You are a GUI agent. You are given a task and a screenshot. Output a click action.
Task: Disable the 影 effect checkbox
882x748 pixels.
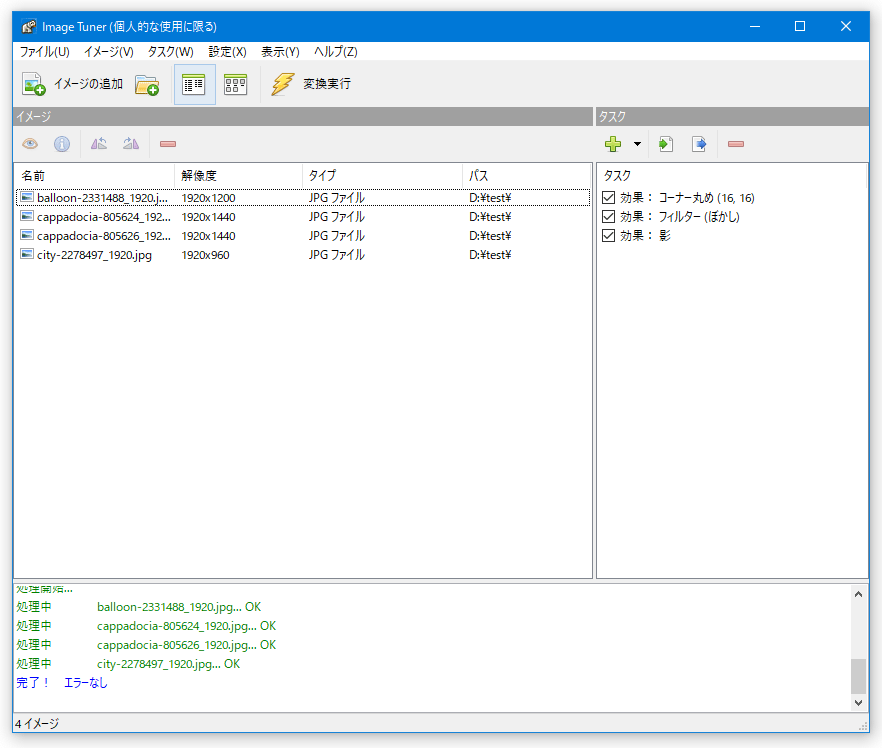click(608, 236)
